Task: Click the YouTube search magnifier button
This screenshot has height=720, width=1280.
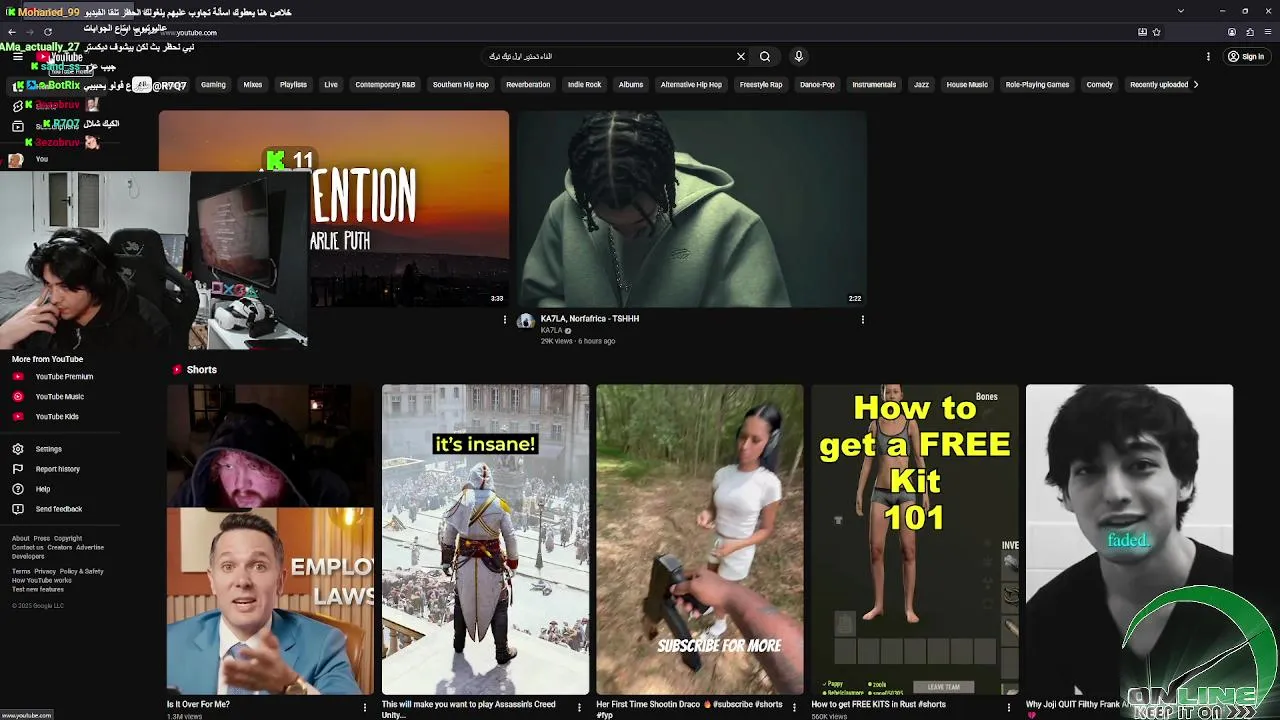Action: coord(765,57)
